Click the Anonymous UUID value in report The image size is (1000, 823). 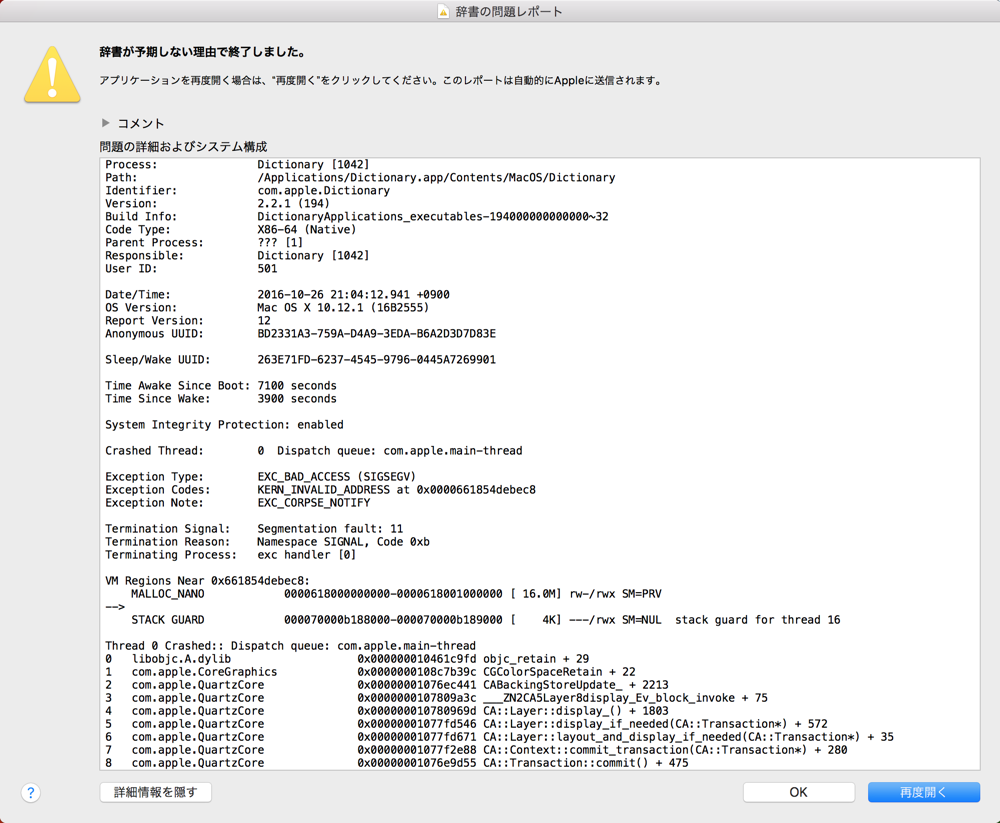pos(376,334)
